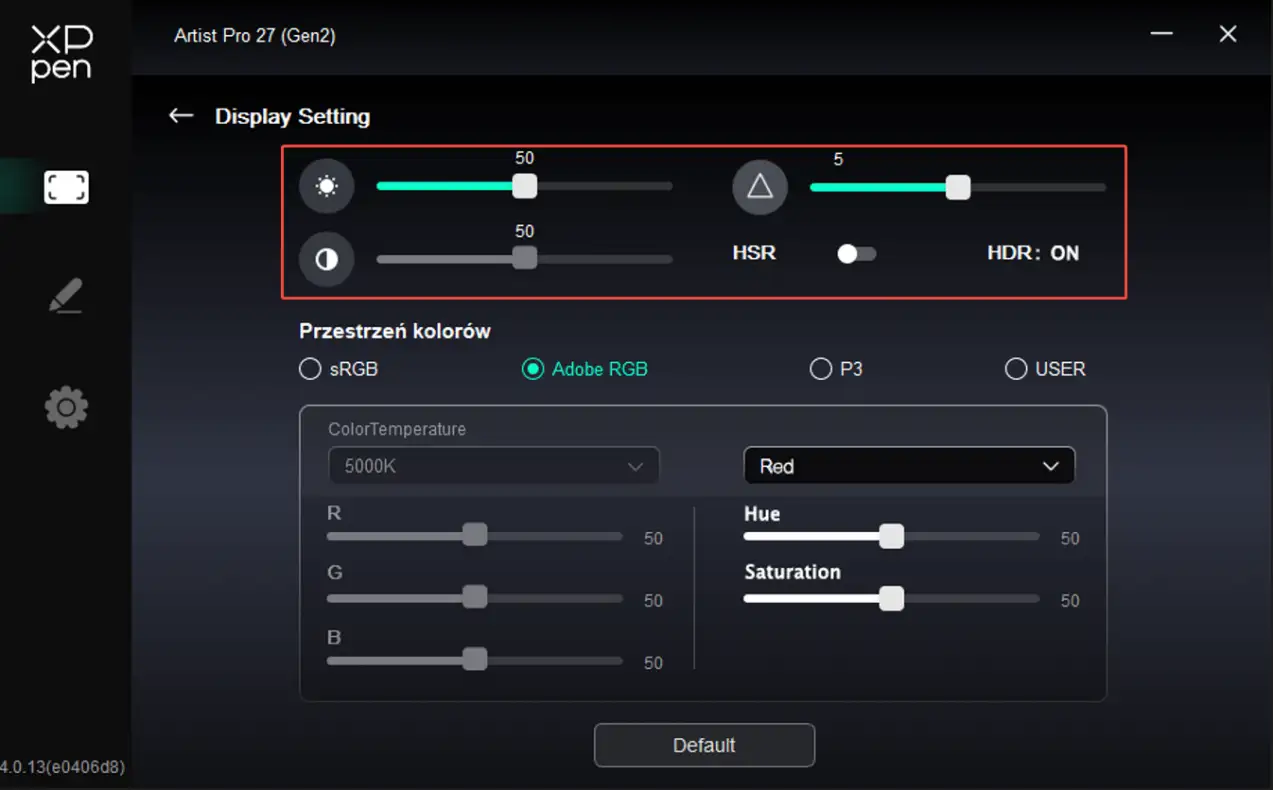Click the brightness slider handle
This screenshot has height=790, width=1273.
click(x=524, y=186)
